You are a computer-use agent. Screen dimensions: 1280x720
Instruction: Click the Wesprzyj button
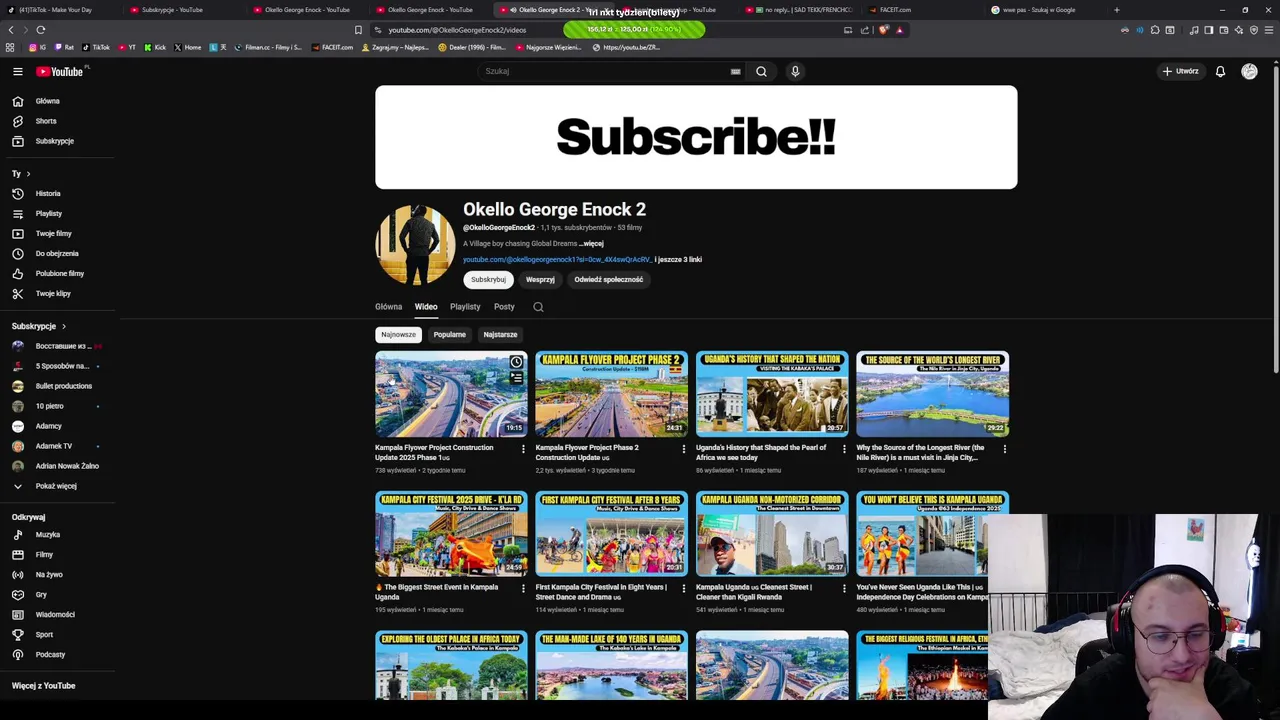tap(540, 280)
